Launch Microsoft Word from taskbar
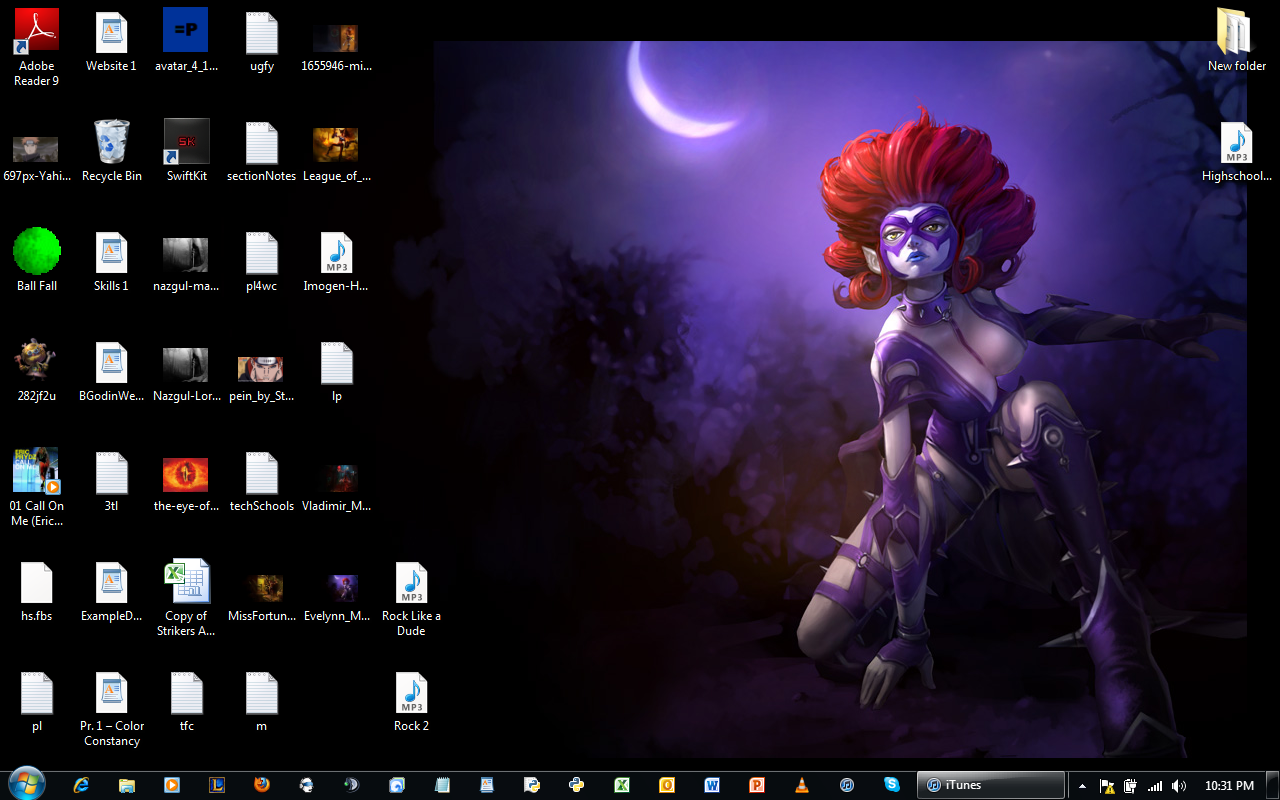This screenshot has height=800, width=1280. pyautogui.click(x=711, y=785)
